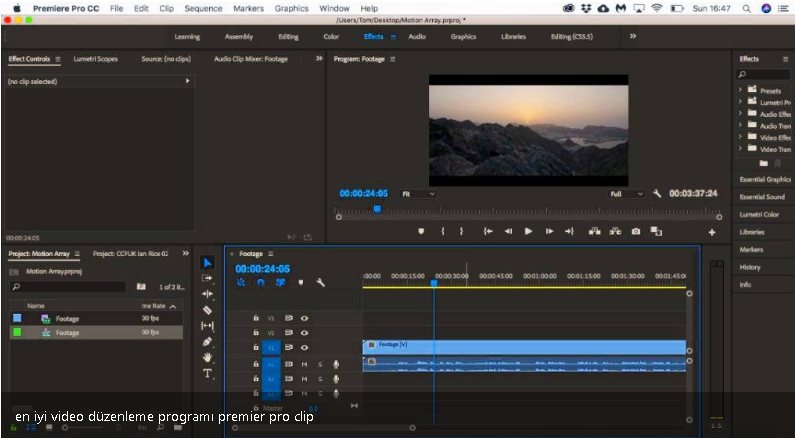This screenshot has width=796, height=438.
Task: Solo audio track A1
Action: 320,364
